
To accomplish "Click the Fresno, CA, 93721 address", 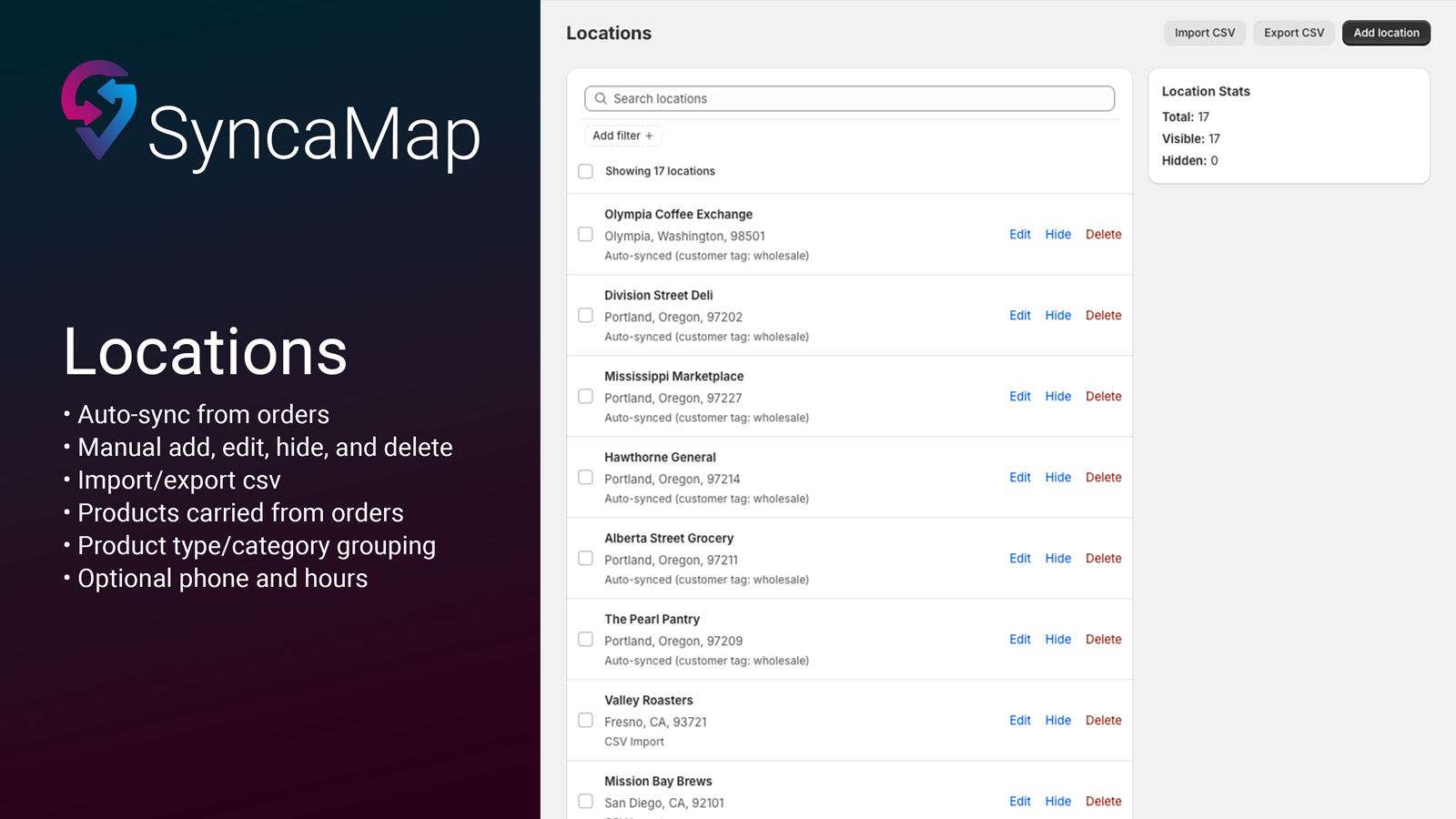I will pos(656,722).
